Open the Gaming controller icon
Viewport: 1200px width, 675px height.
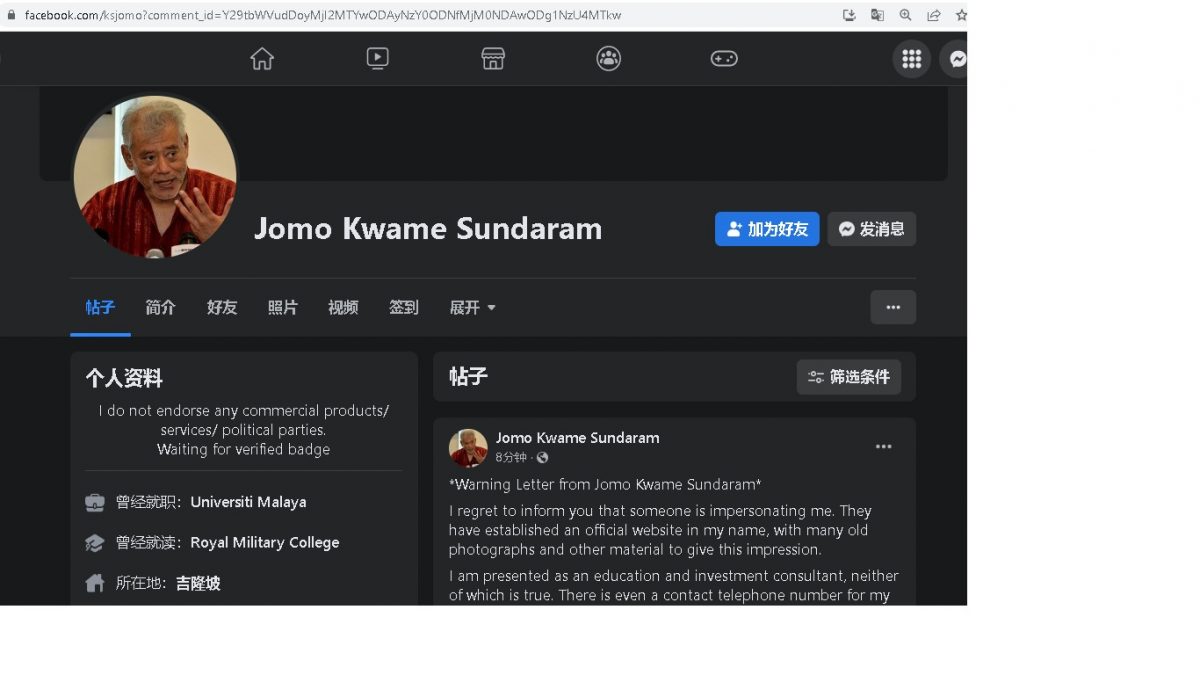[724, 59]
